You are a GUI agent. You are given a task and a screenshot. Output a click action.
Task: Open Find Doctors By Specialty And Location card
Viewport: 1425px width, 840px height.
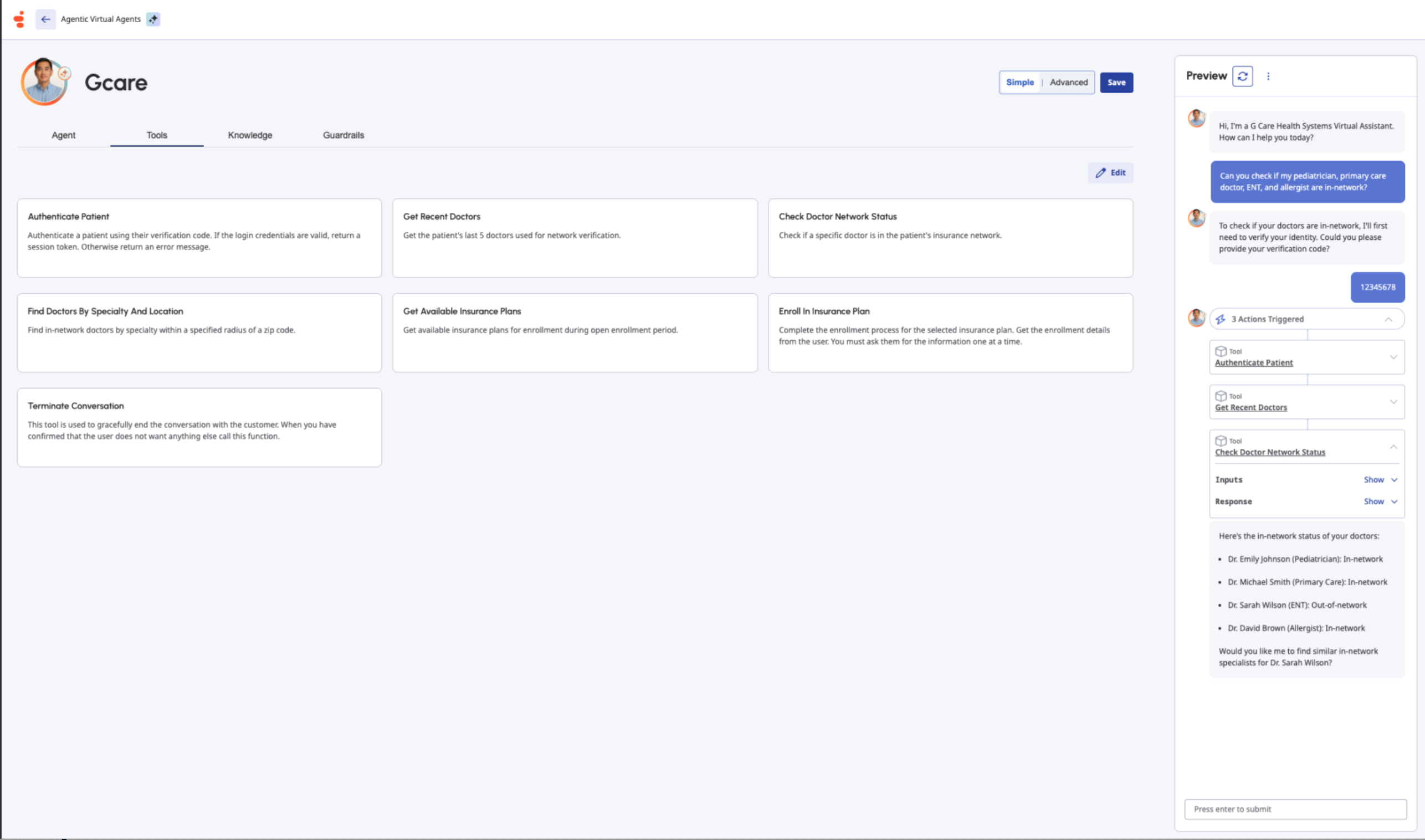tap(199, 333)
